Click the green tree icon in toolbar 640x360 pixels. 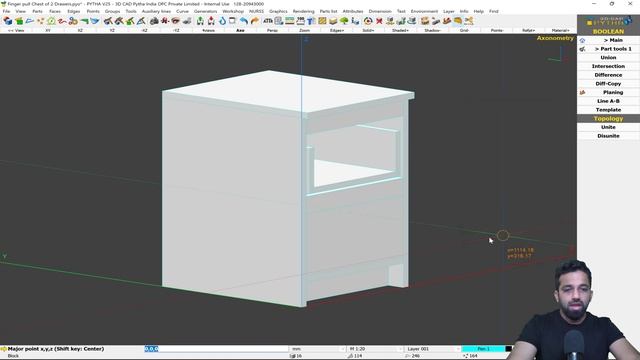[344, 21]
